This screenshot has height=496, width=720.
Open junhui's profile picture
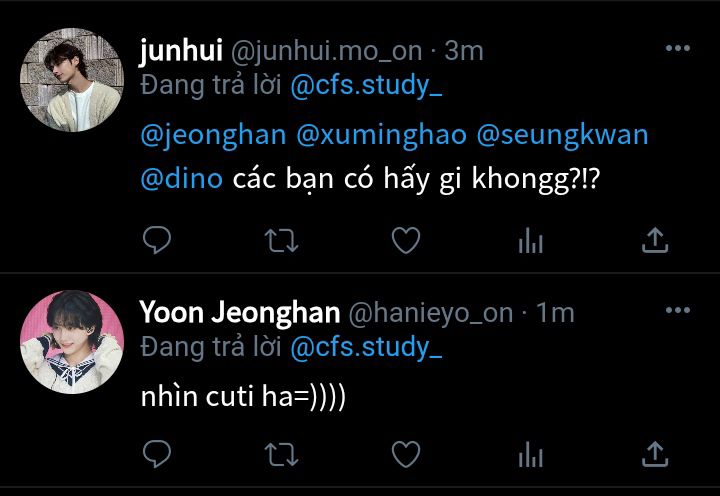[x=72, y=80]
